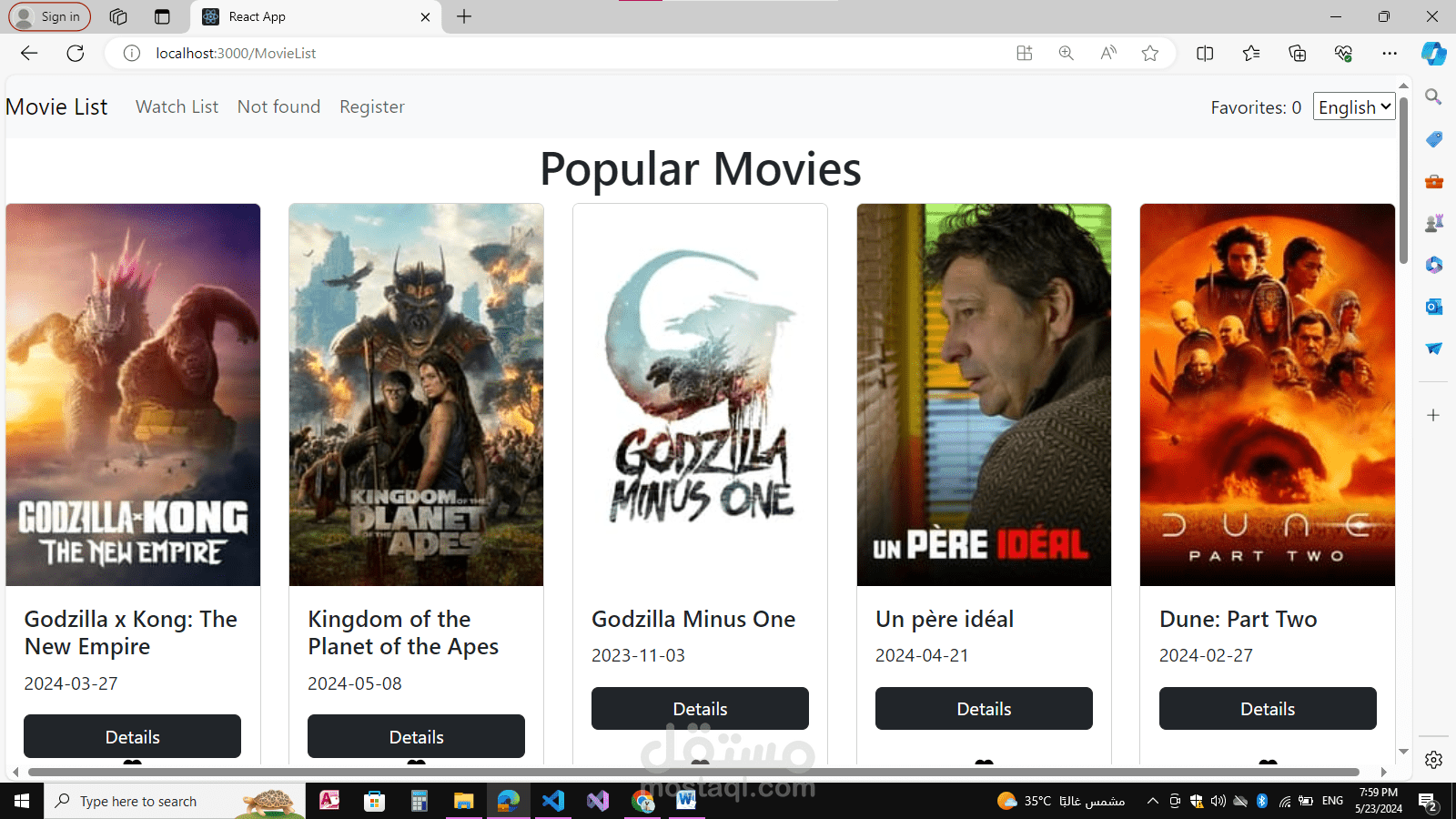
Task: View details for Godzilla x Kong
Action: (132, 736)
